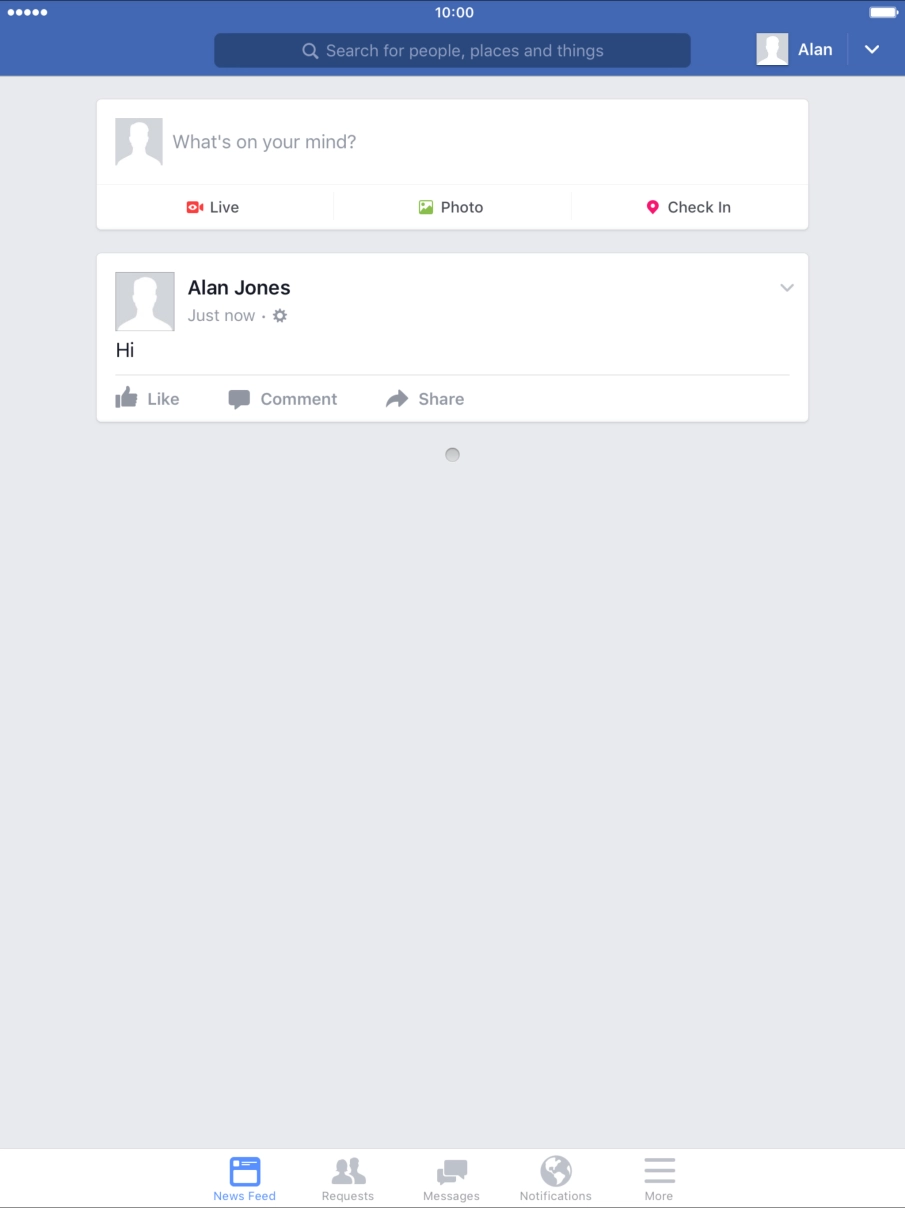This screenshot has width=905, height=1208.
Task: Open the Requests tab
Action: pyautogui.click(x=348, y=1179)
